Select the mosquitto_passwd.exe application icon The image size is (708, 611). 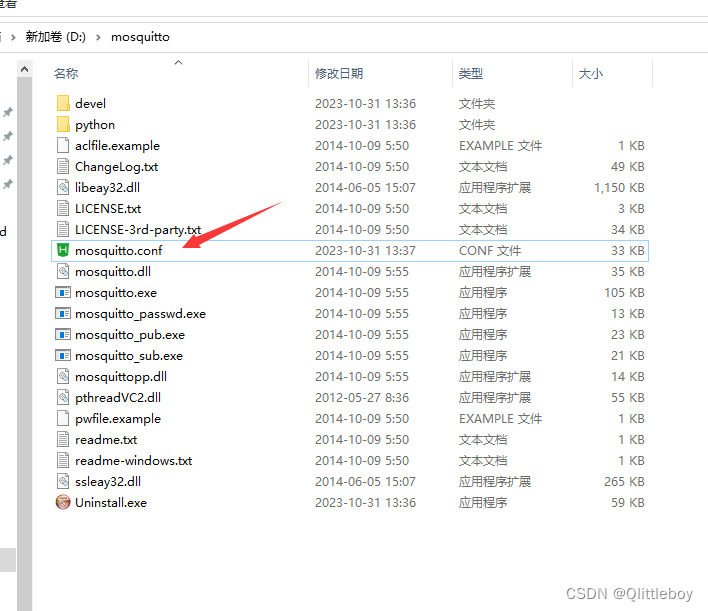tap(63, 313)
